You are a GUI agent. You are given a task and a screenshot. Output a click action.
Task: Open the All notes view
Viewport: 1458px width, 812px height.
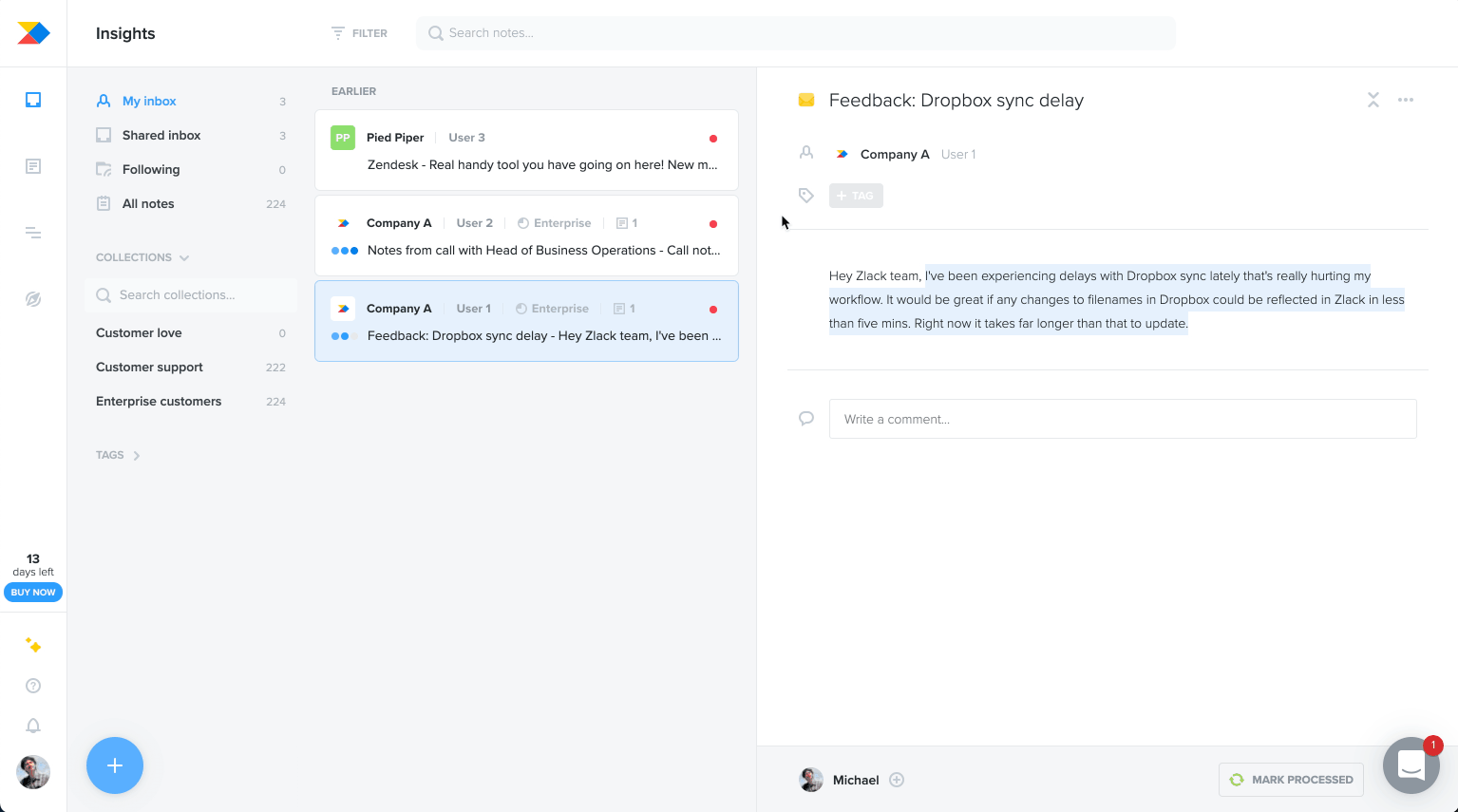[x=148, y=203]
